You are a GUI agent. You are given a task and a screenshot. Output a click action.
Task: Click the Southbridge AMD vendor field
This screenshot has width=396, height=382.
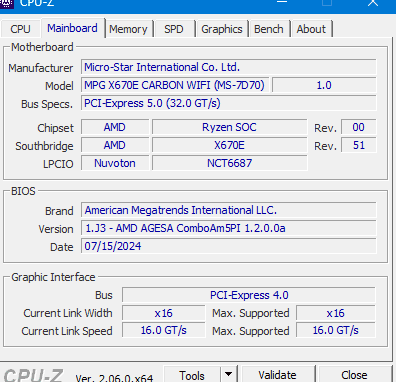coord(115,145)
